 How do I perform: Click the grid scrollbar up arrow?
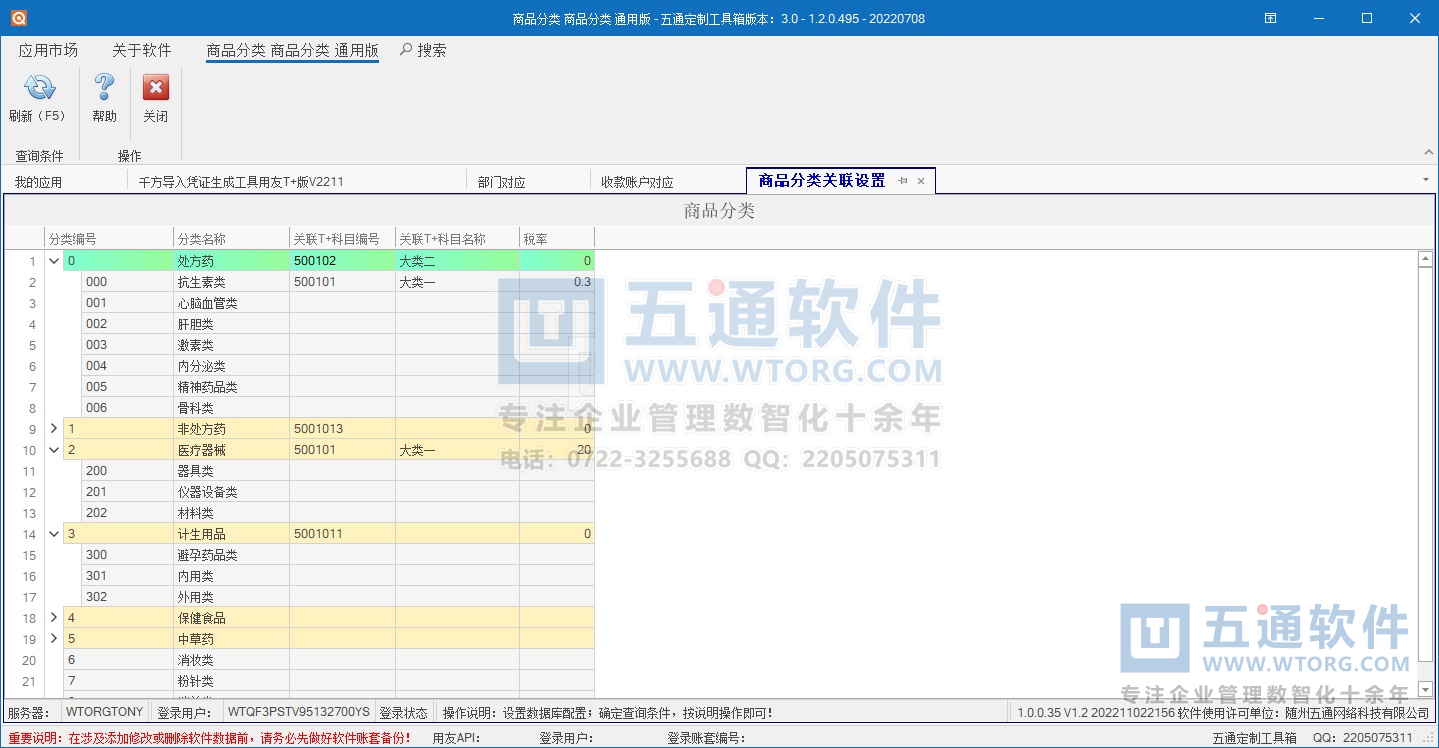click(x=1426, y=259)
